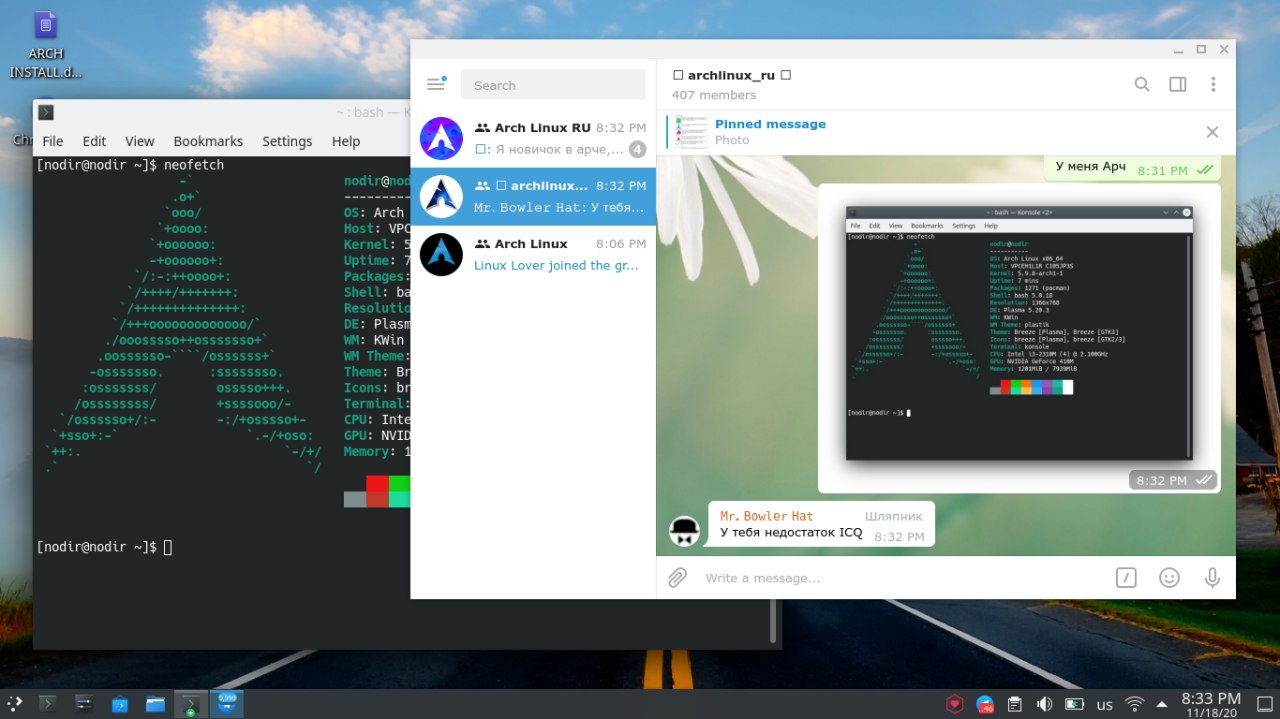Click the Telegram tray icon with badge
Screen dimensions: 1280x719
click(985, 704)
